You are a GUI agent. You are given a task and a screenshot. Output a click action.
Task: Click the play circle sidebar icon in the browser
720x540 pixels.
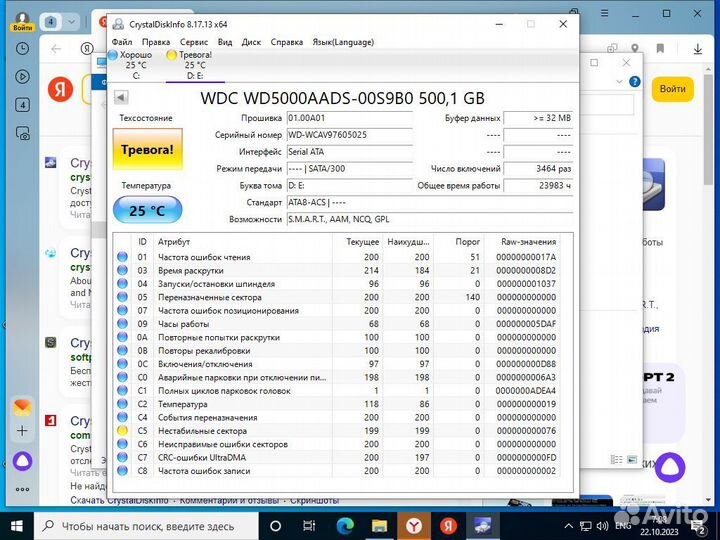pos(22,77)
